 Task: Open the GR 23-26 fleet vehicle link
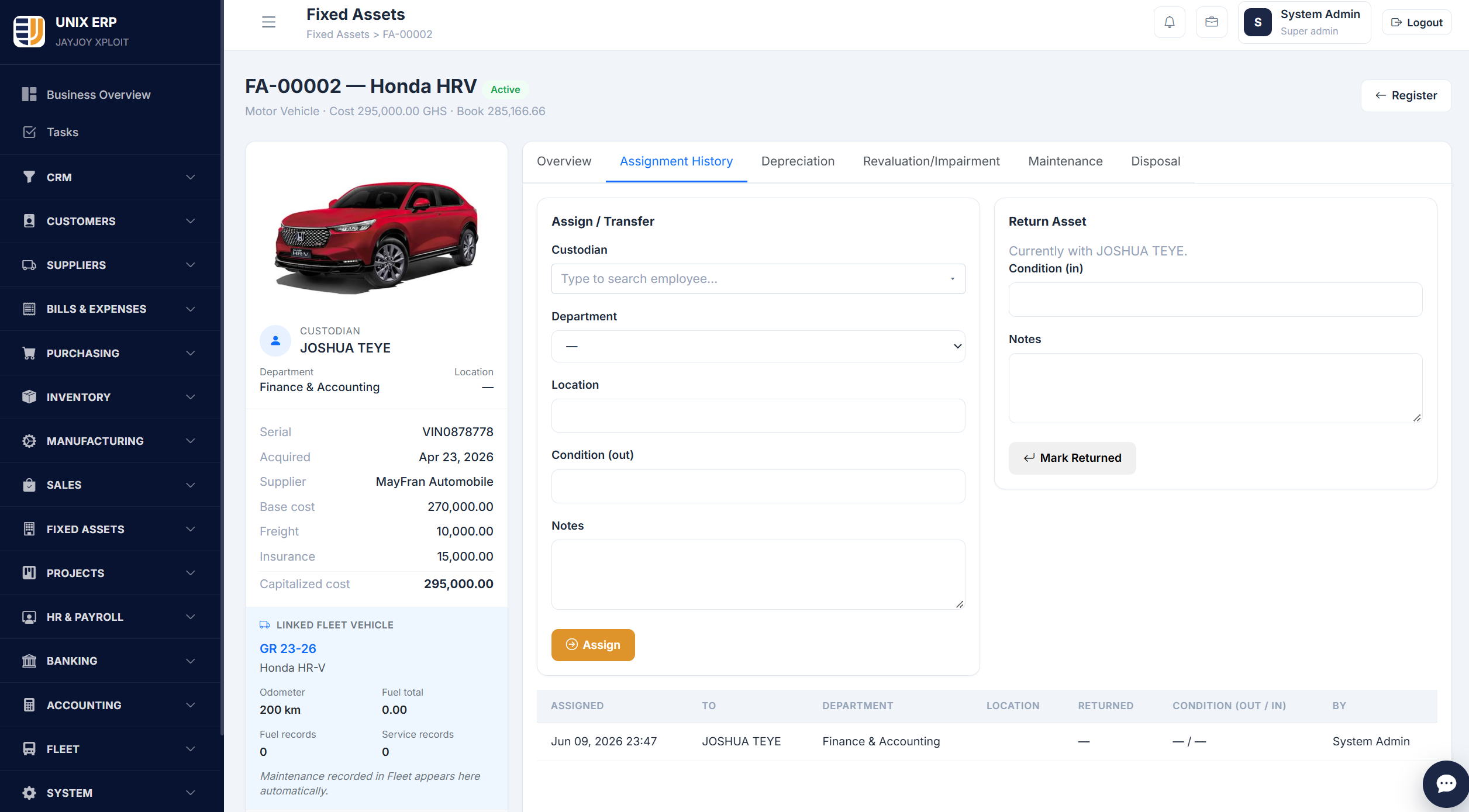[x=288, y=648]
